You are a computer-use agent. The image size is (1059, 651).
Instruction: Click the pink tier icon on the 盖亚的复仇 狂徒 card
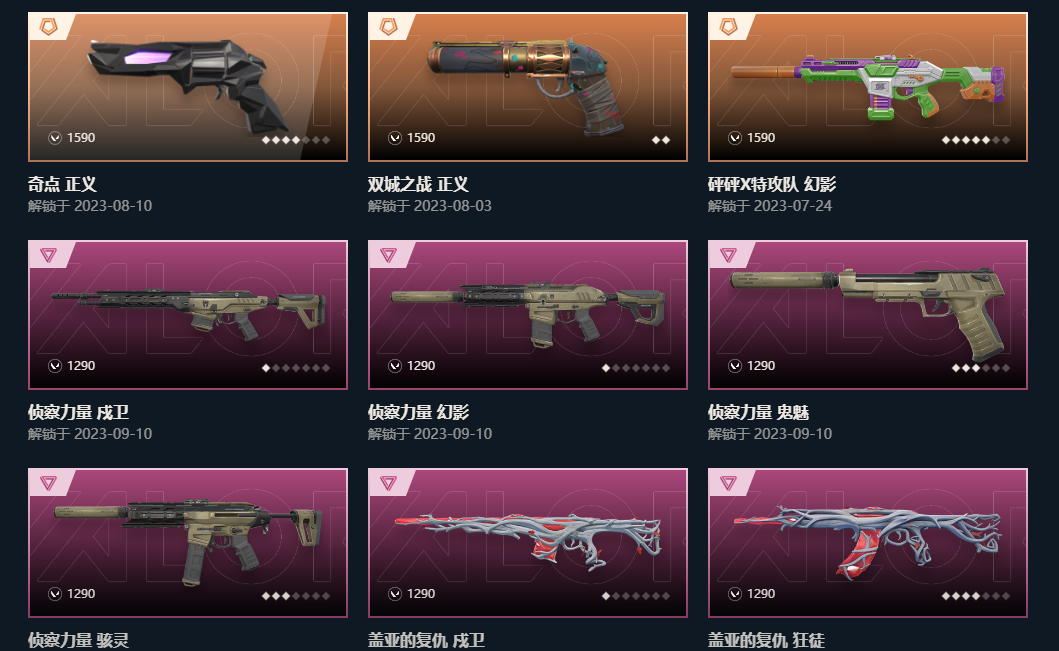pos(728,483)
